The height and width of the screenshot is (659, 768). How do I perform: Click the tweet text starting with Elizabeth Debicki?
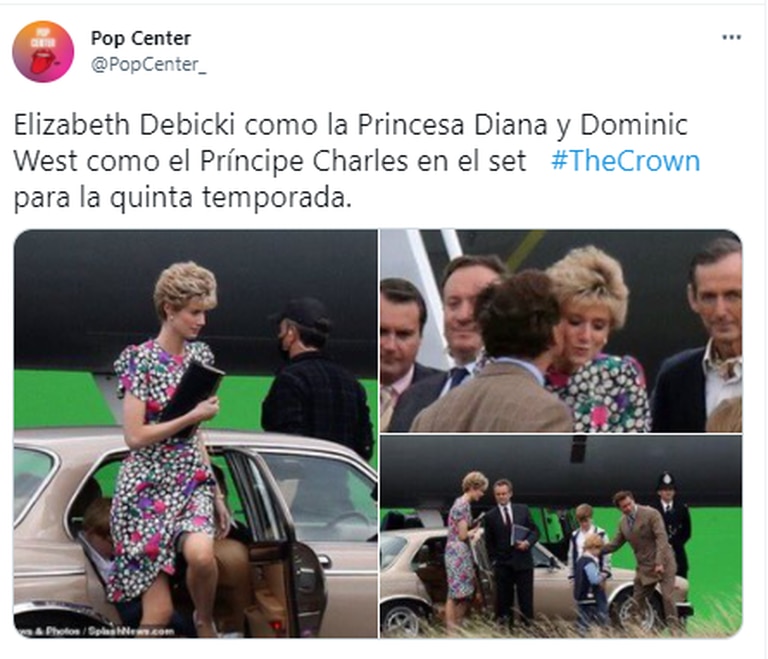(357, 161)
